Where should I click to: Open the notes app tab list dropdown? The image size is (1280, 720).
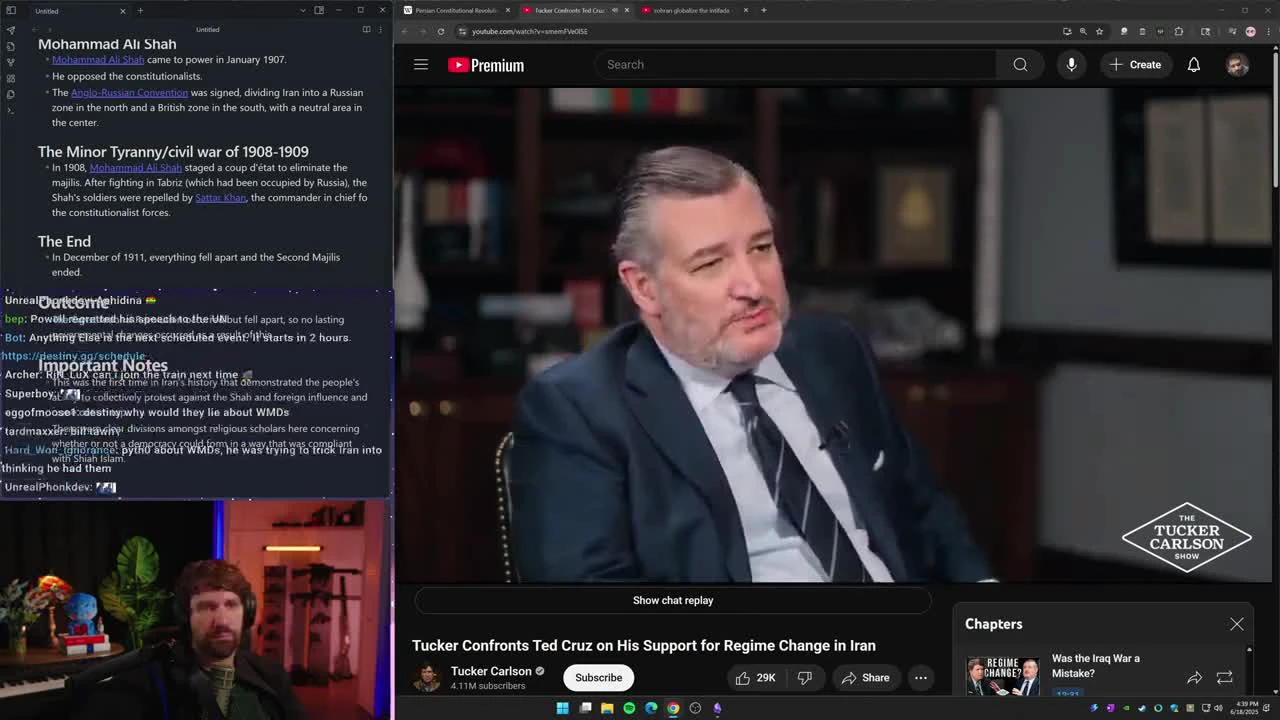[x=303, y=10]
